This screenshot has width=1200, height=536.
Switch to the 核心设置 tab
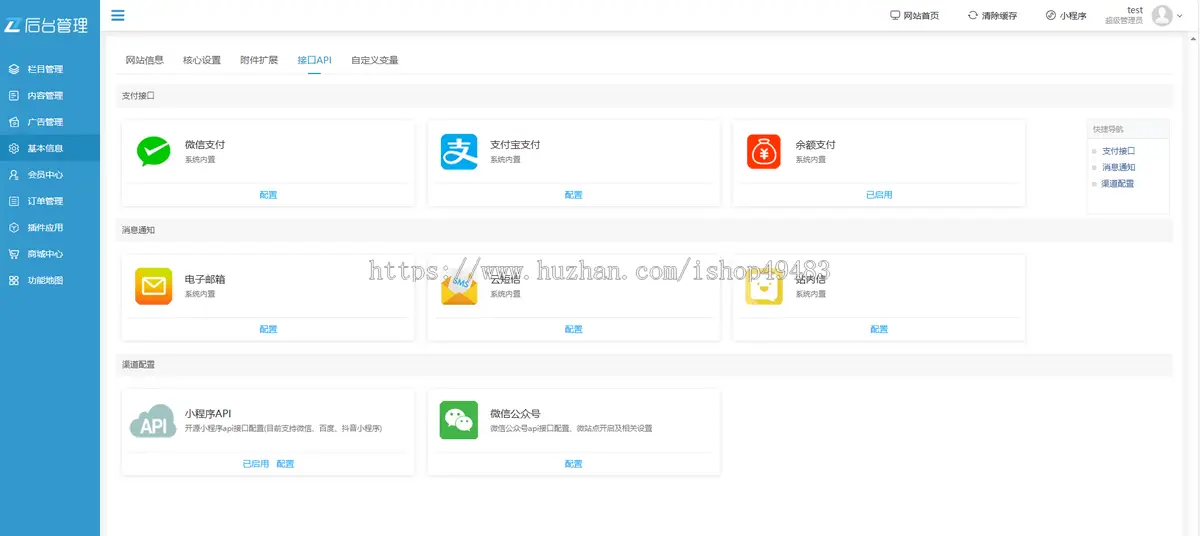[202, 60]
